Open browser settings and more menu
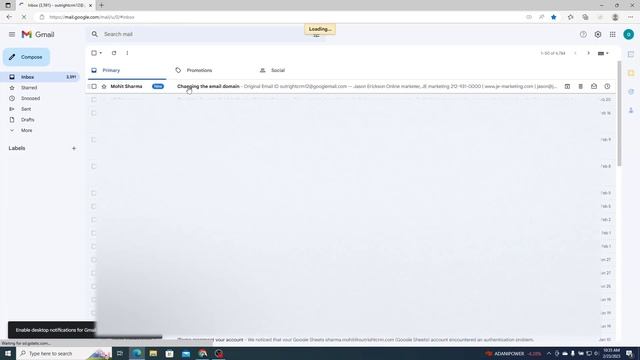The width and height of the screenshot is (640, 360). click(630, 17)
